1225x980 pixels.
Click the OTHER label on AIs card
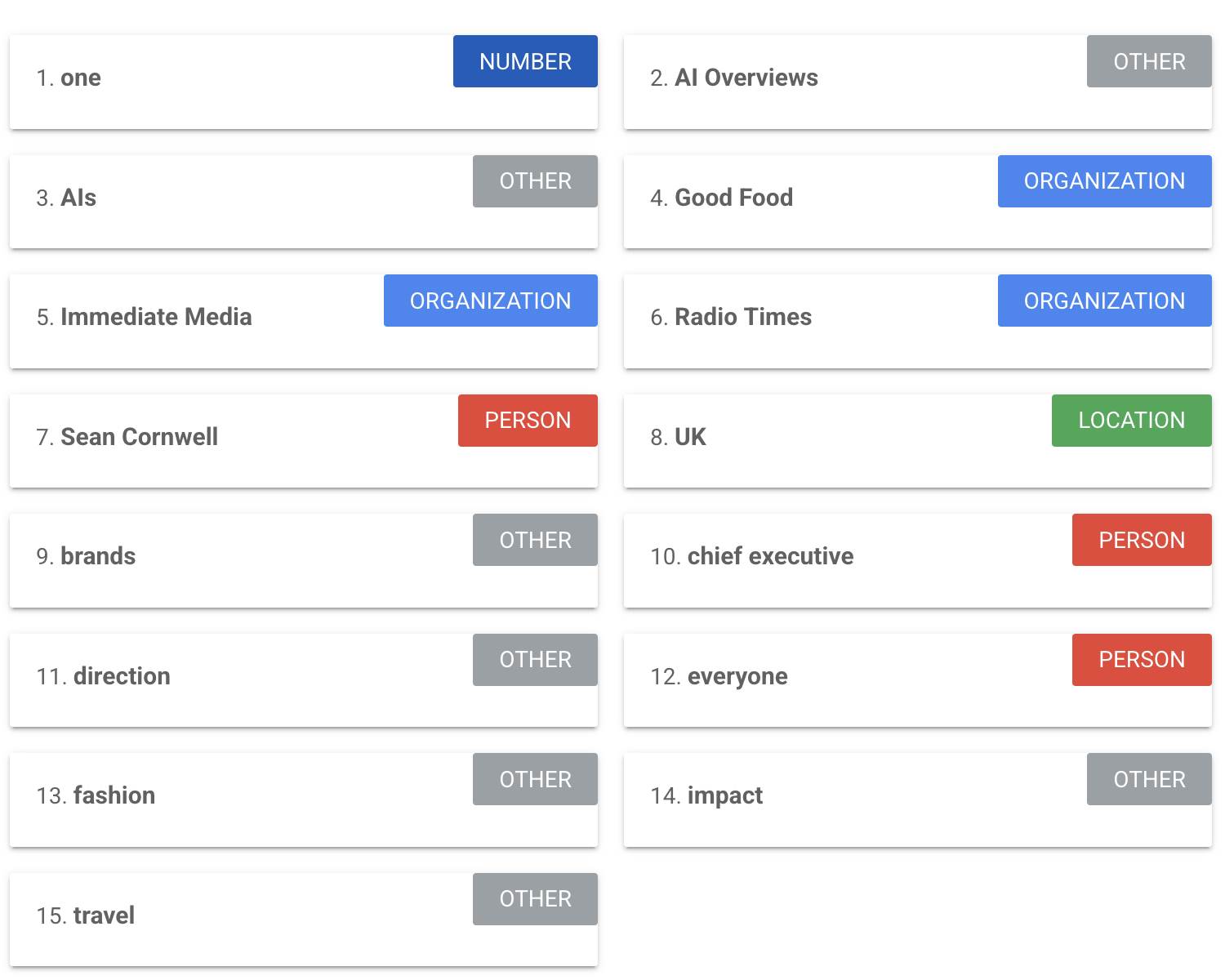coord(535,181)
